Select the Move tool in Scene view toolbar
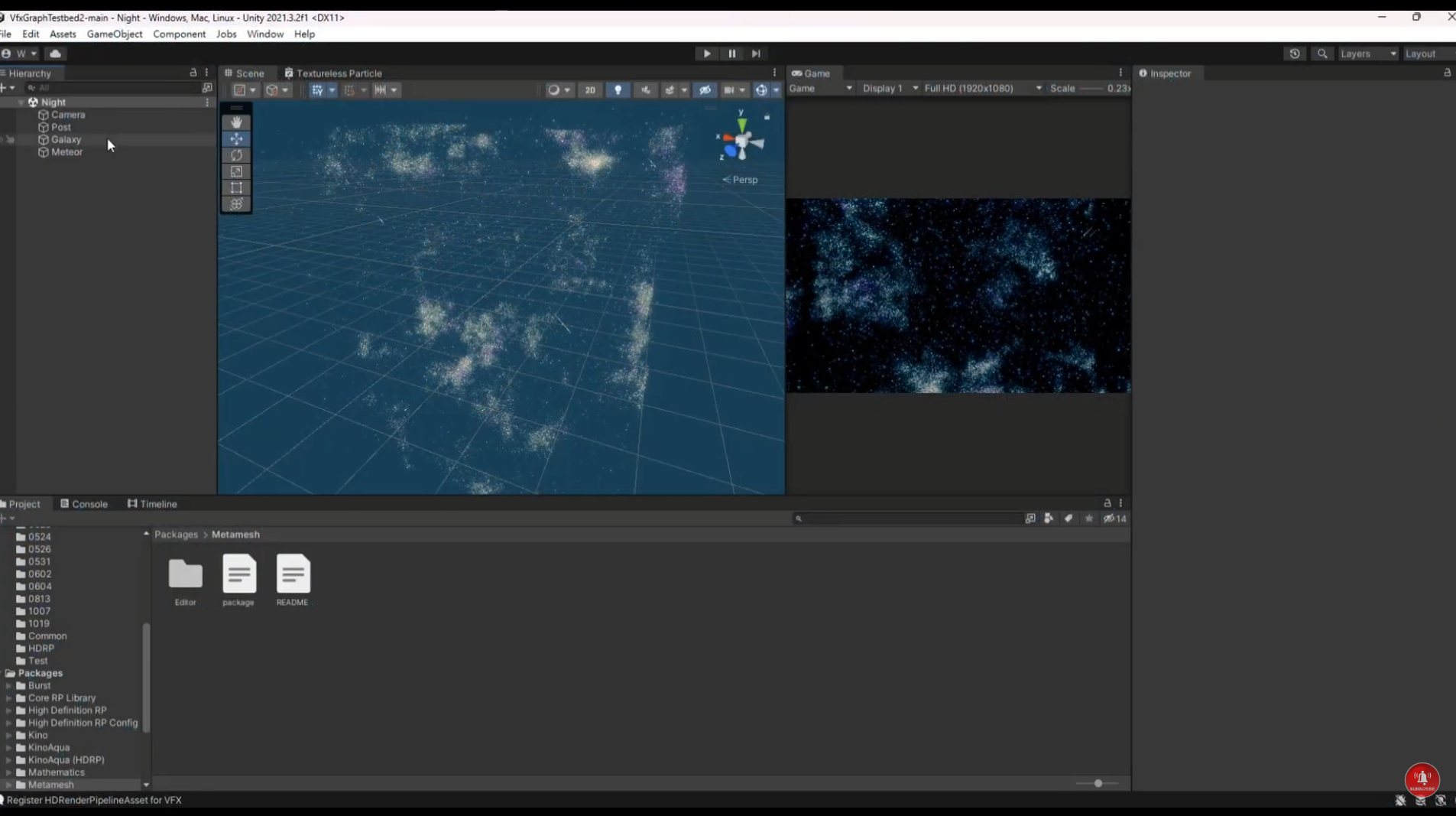 point(237,138)
